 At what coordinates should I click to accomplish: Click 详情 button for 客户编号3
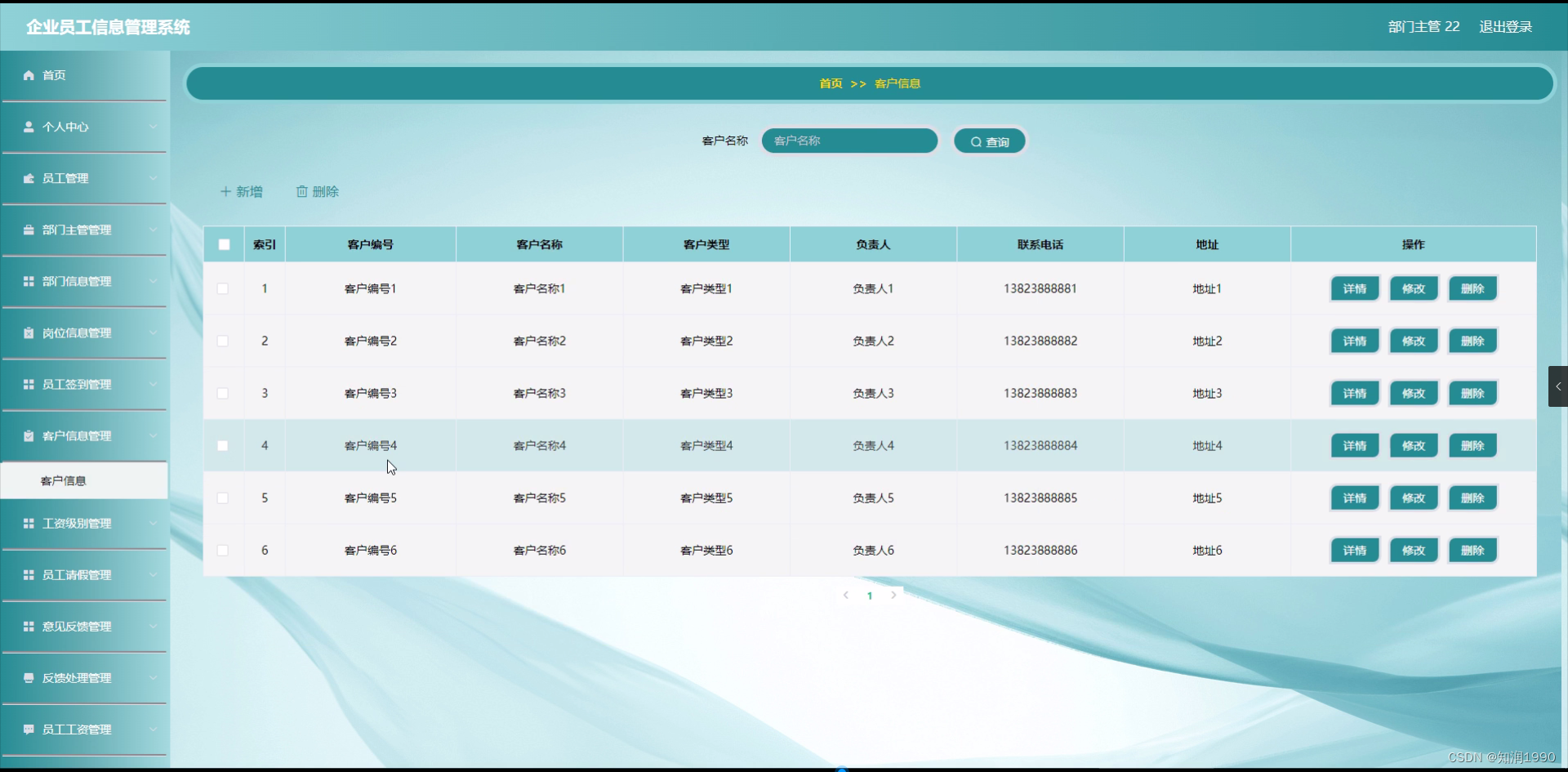1353,393
